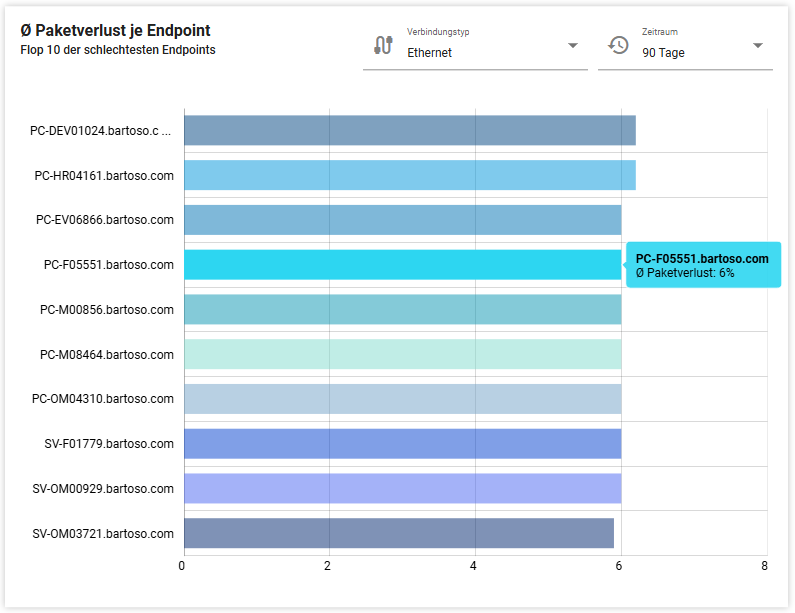Click the PC-EV06866.bartoso.com bar
This screenshot has width=795, height=613.
(x=402, y=220)
